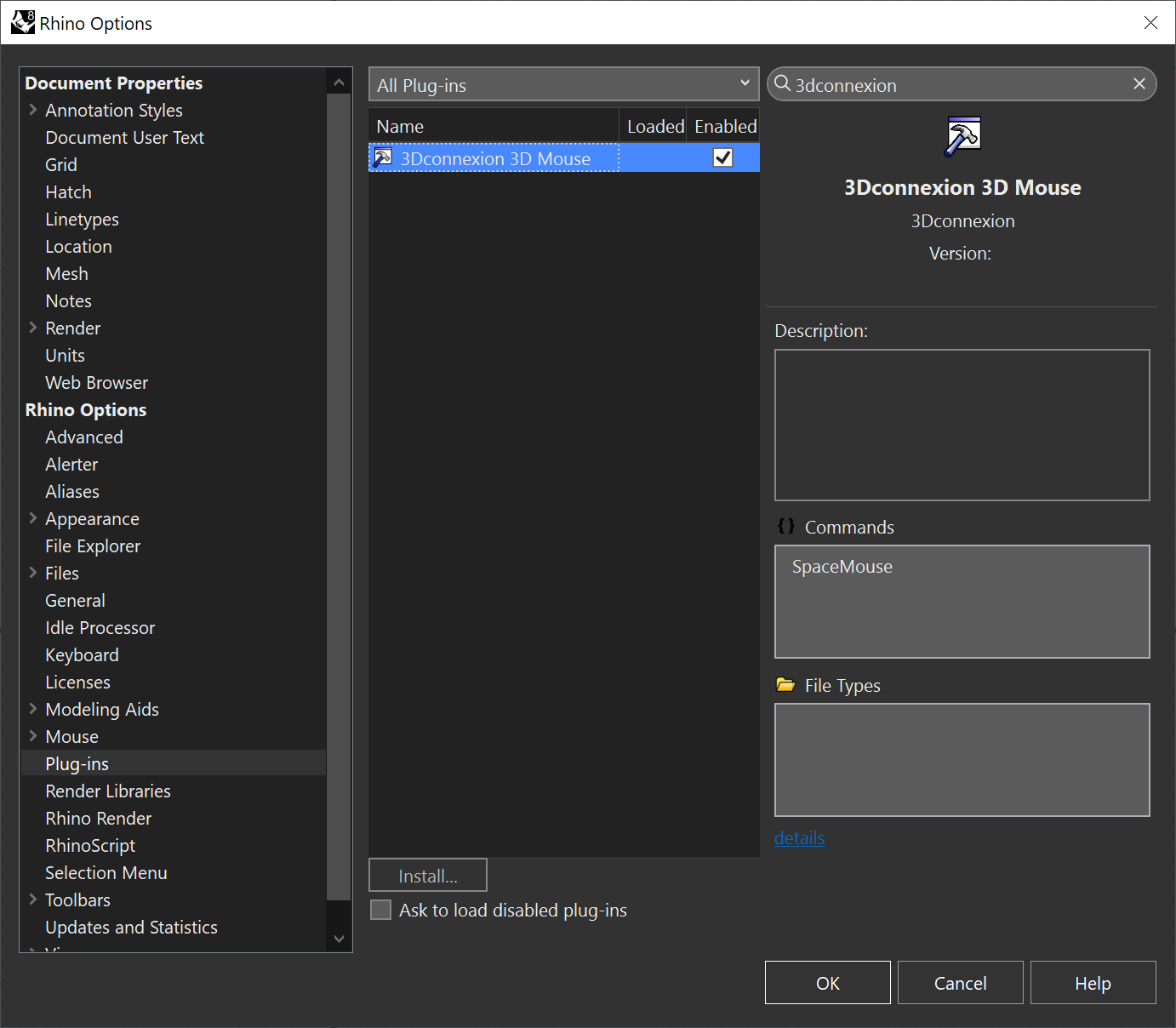Image resolution: width=1176 pixels, height=1028 pixels.
Task: Select Idle Processor page
Action: [100, 627]
